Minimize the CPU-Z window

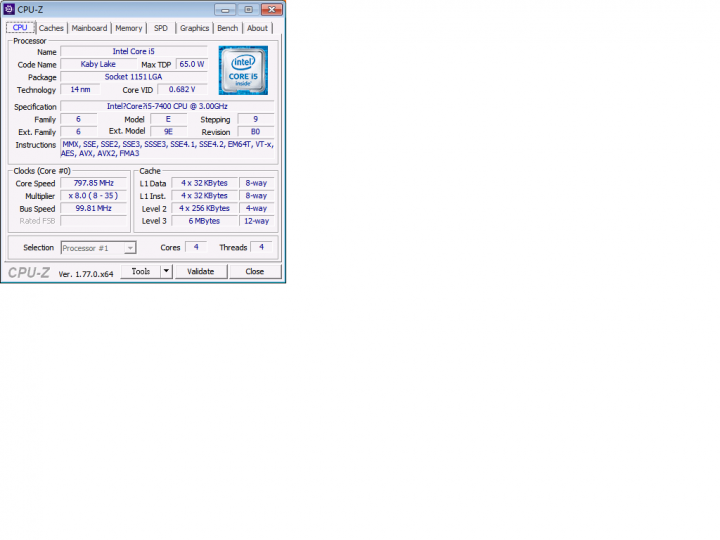(225, 9)
